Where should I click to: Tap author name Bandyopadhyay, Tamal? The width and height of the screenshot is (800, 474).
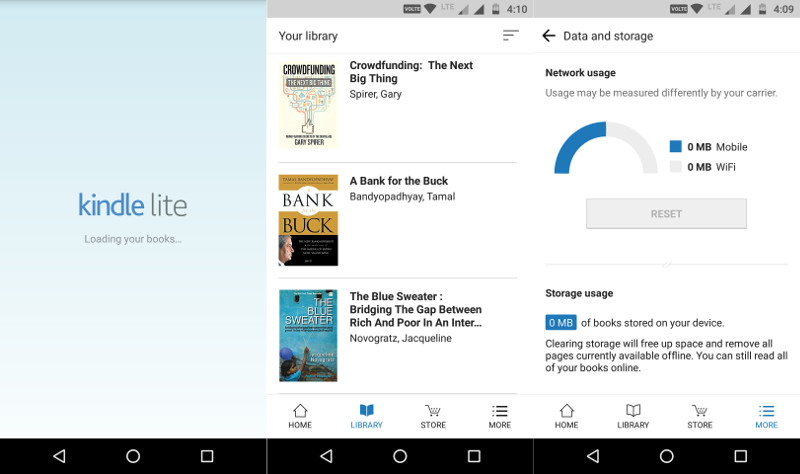[402, 196]
